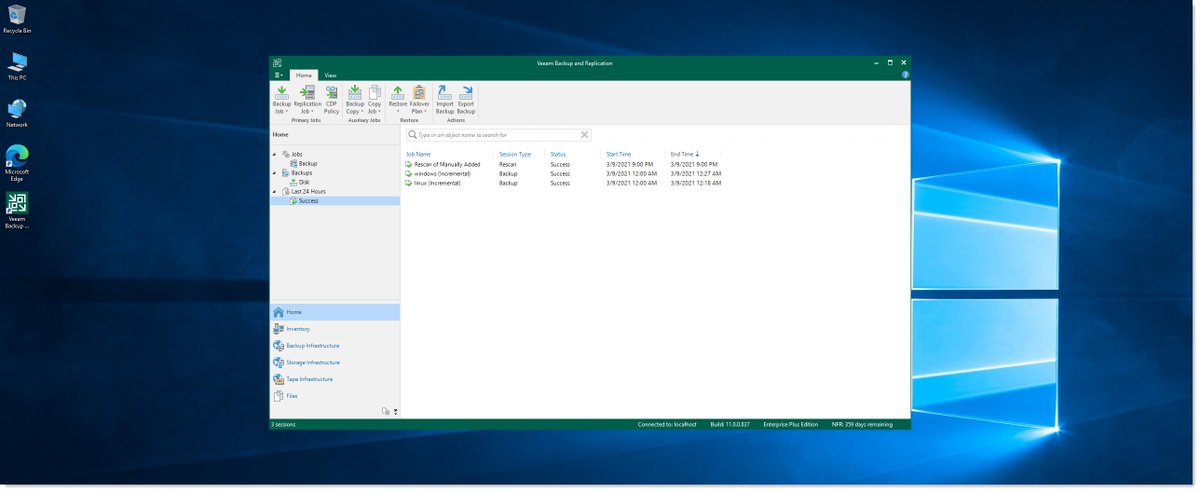Click the This PC desktop icon

pos(17,66)
